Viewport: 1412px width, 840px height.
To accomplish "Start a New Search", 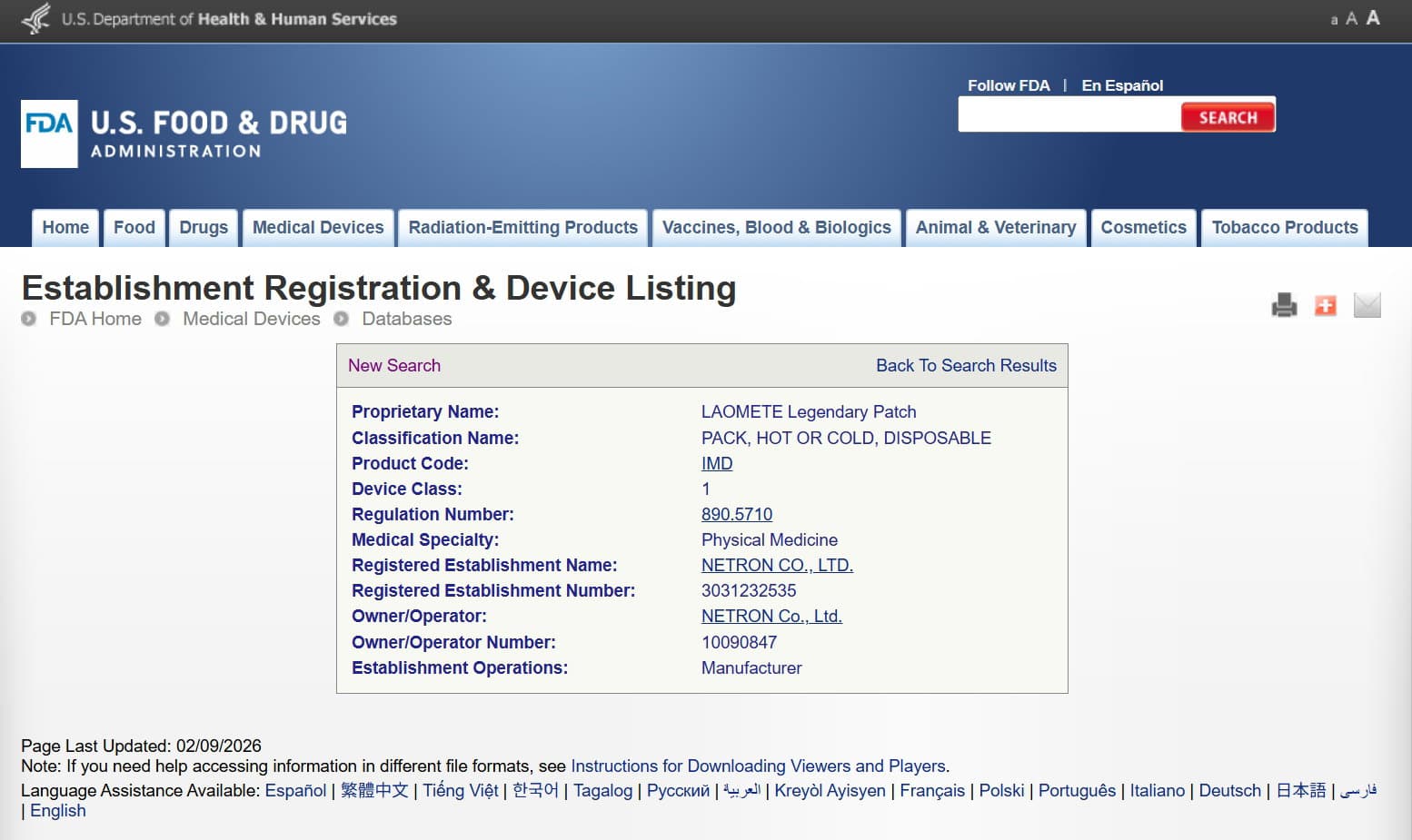I will (x=394, y=365).
